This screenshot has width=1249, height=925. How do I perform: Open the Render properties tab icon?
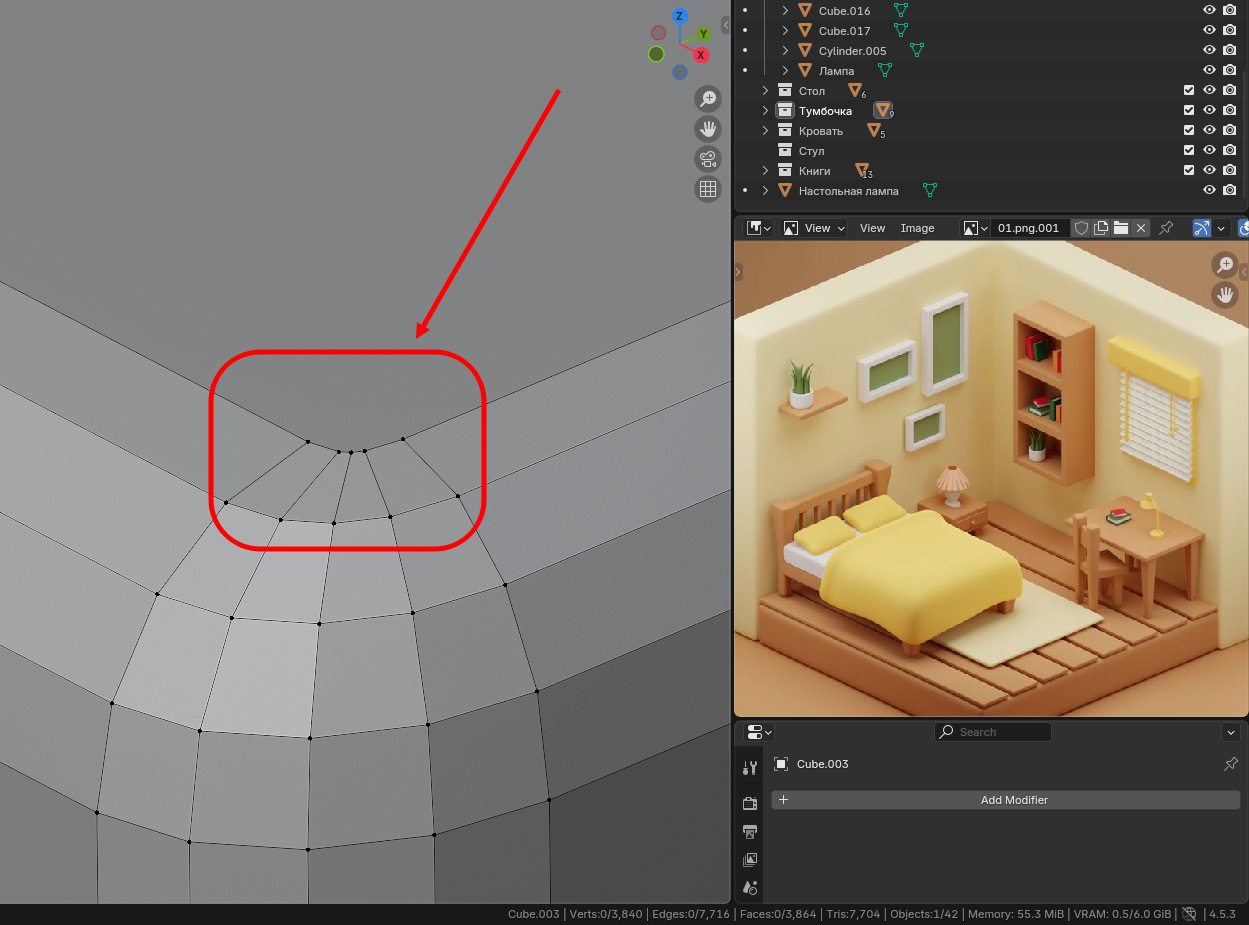pyautogui.click(x=750, y=803)
